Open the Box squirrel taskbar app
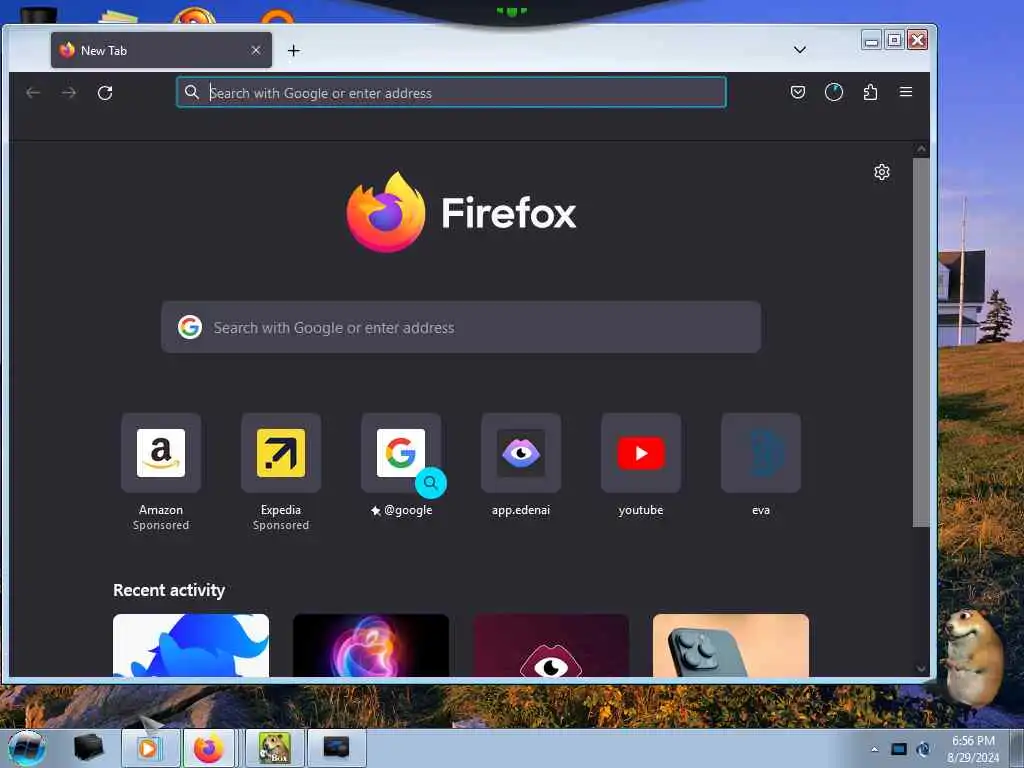The width and height of the screenshot is (1024, 768). coord(274,748)
